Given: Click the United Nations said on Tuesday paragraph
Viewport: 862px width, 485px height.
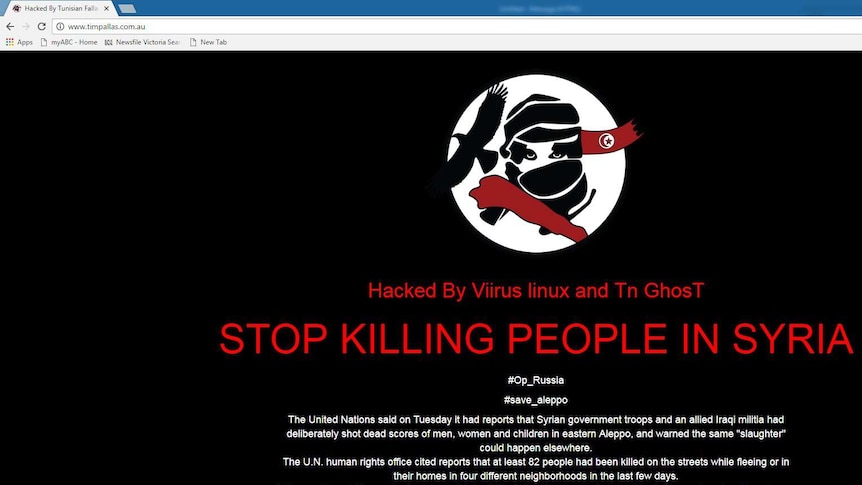Looking at the screenshot, I should [x=536, y=433].
